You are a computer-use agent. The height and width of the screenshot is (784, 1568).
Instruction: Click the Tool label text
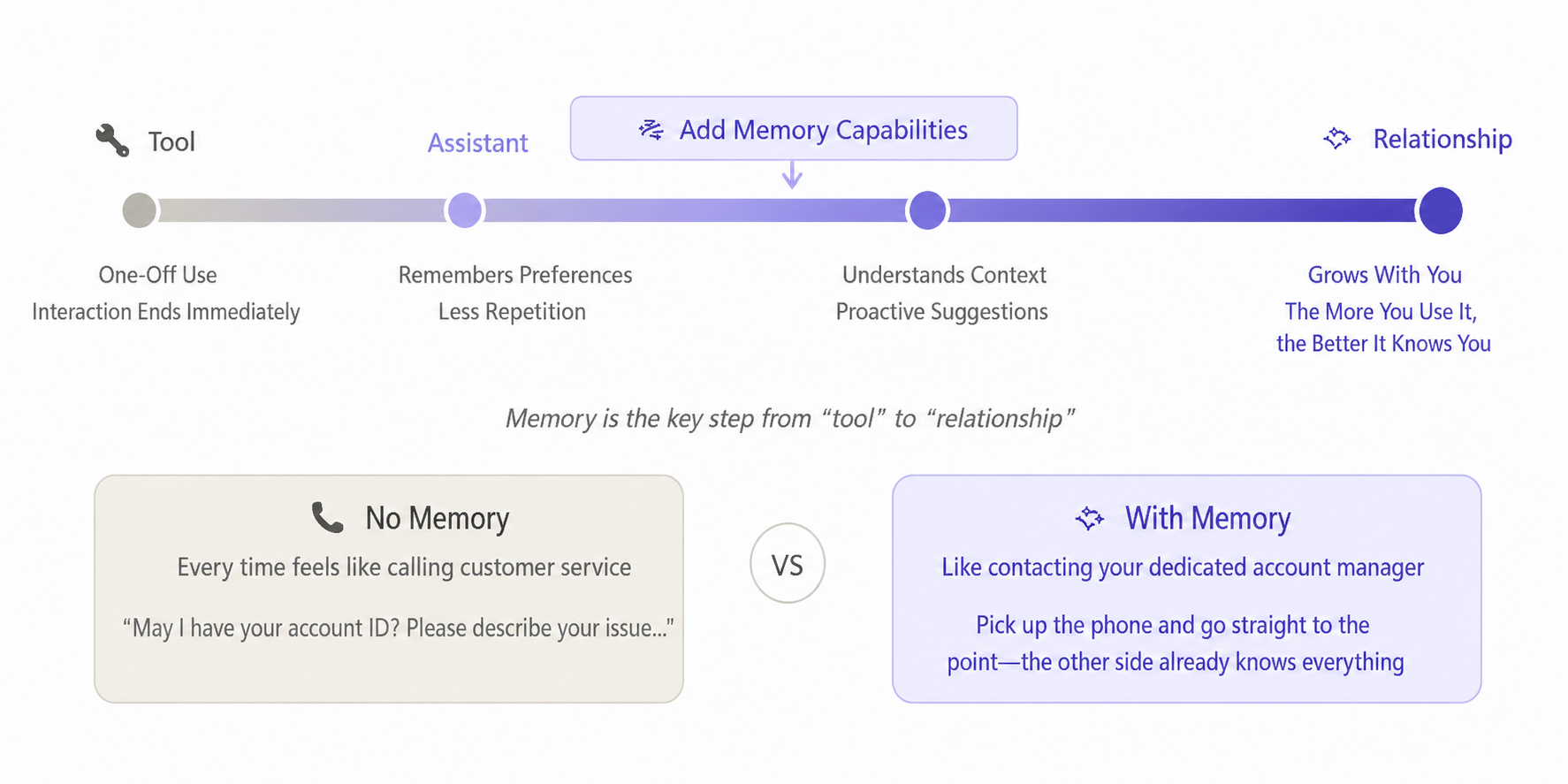pos(171,141)
